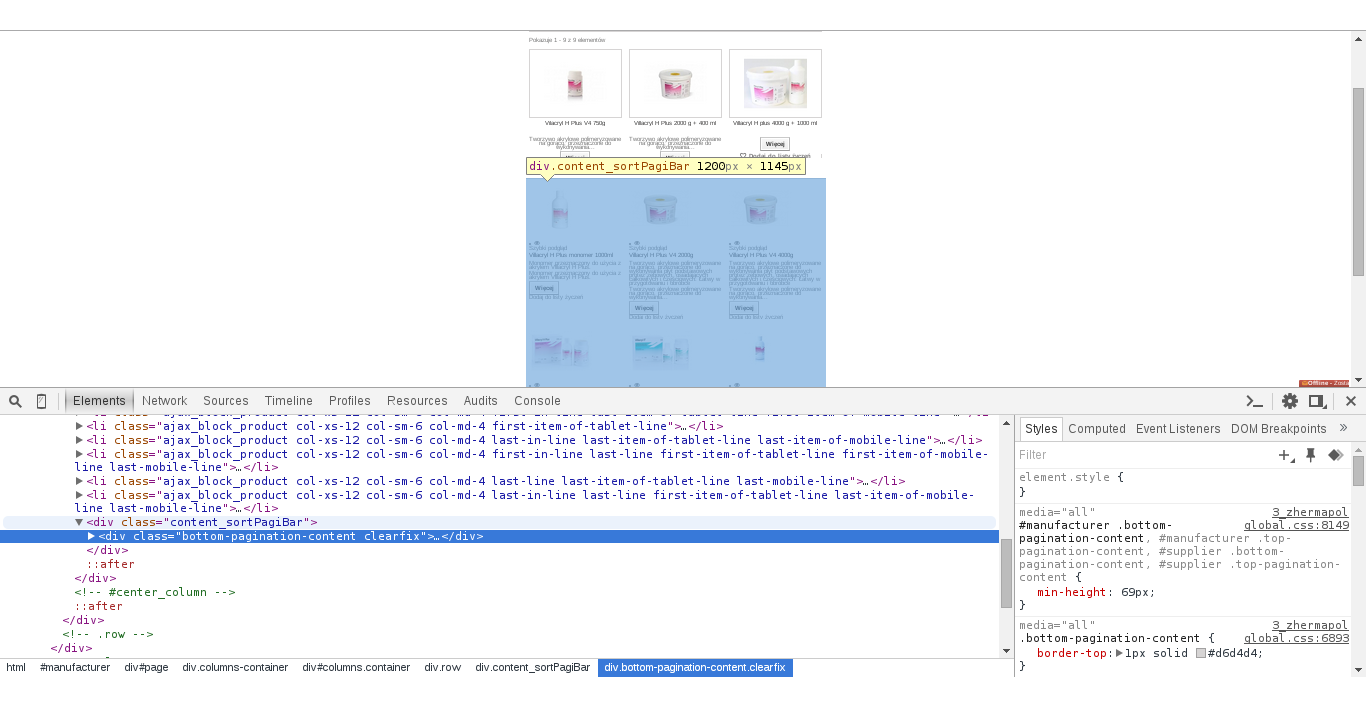Select div.row breadcrumb
This screenshot has width=1366, height=707.
443,667
